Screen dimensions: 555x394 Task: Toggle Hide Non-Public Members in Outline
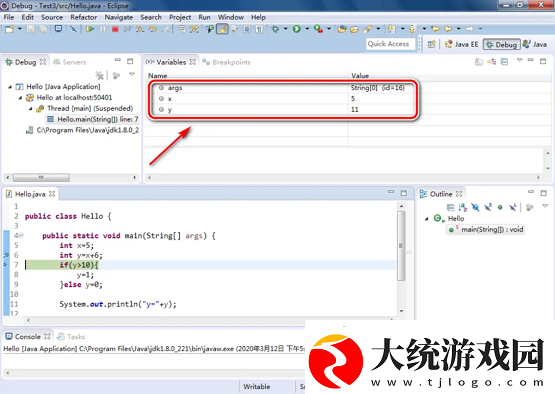pos(500,207)
